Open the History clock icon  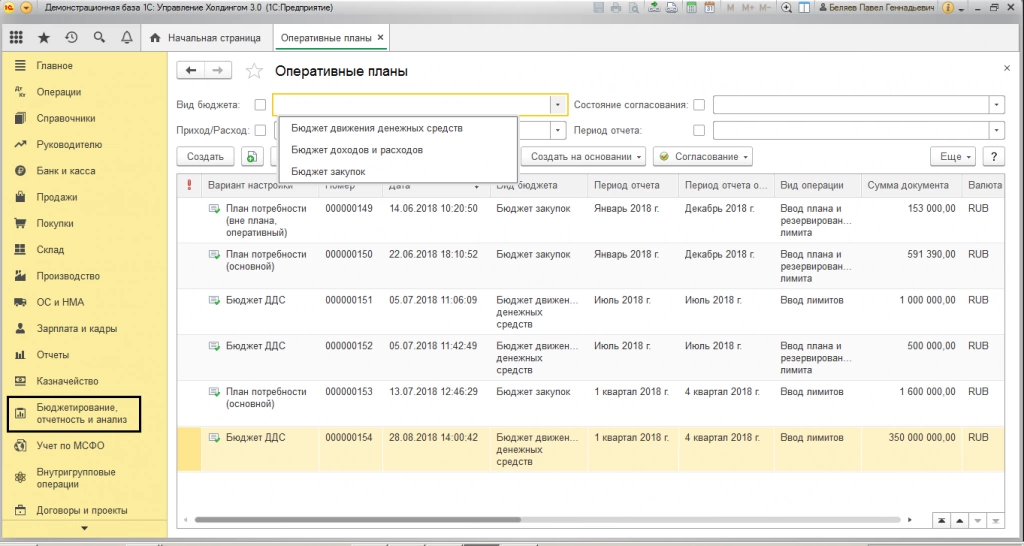(71, 38)
